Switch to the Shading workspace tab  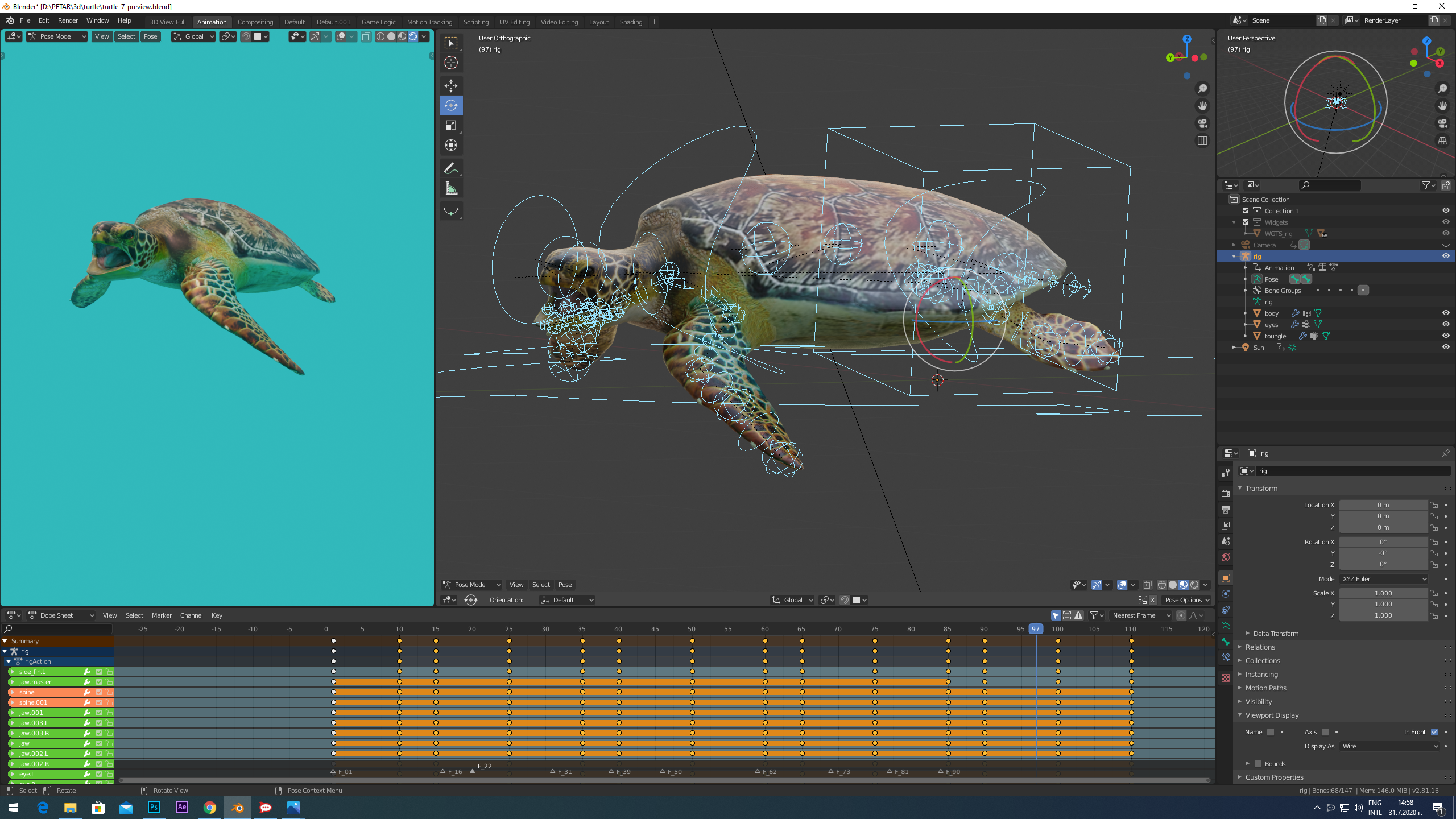pyautogui.click(x=631, y=22)
